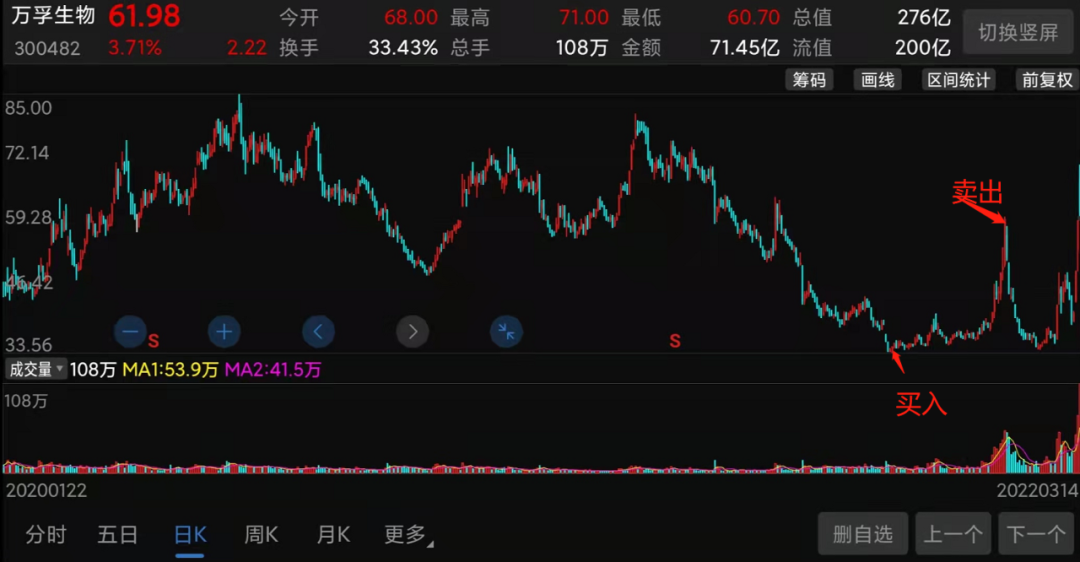Select the 周K tab
The image size is (1080, 562).
click(x=261, y=534)
